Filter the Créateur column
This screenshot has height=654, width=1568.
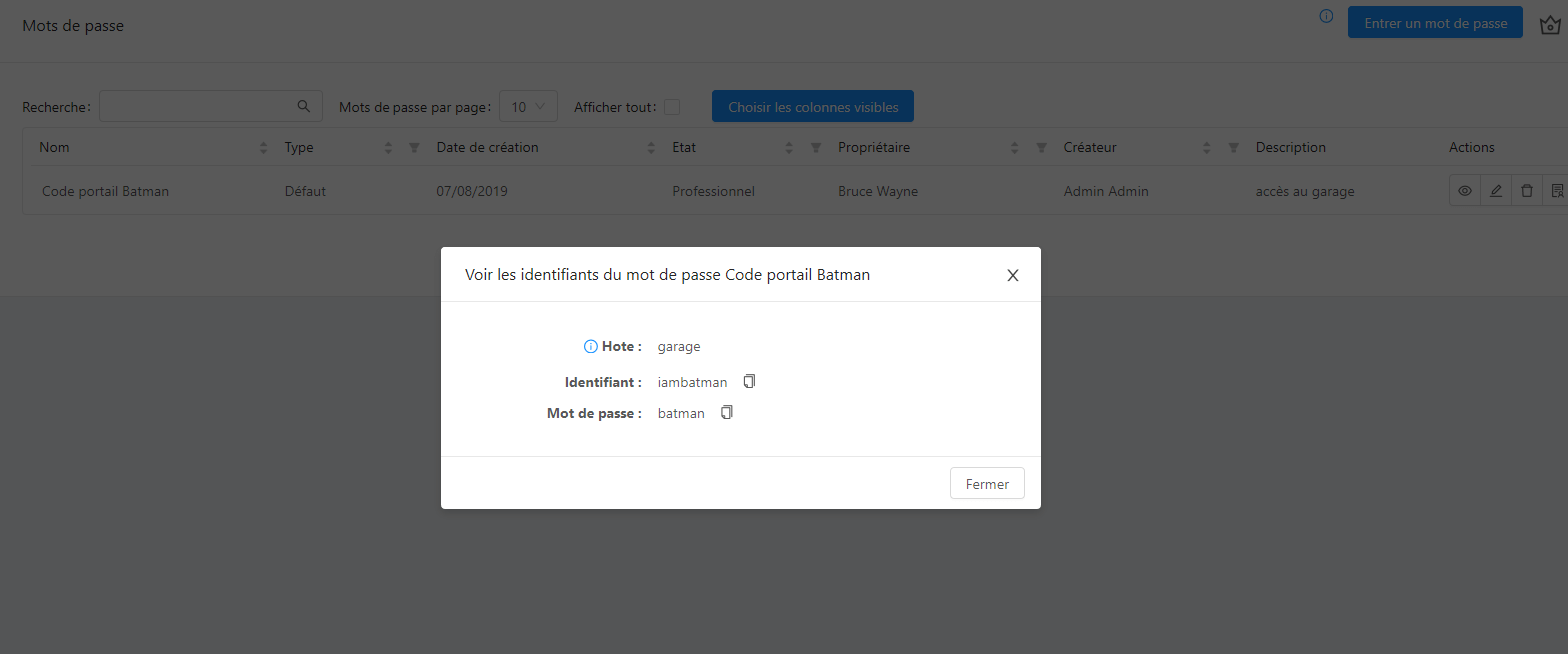click(1234, 148)
